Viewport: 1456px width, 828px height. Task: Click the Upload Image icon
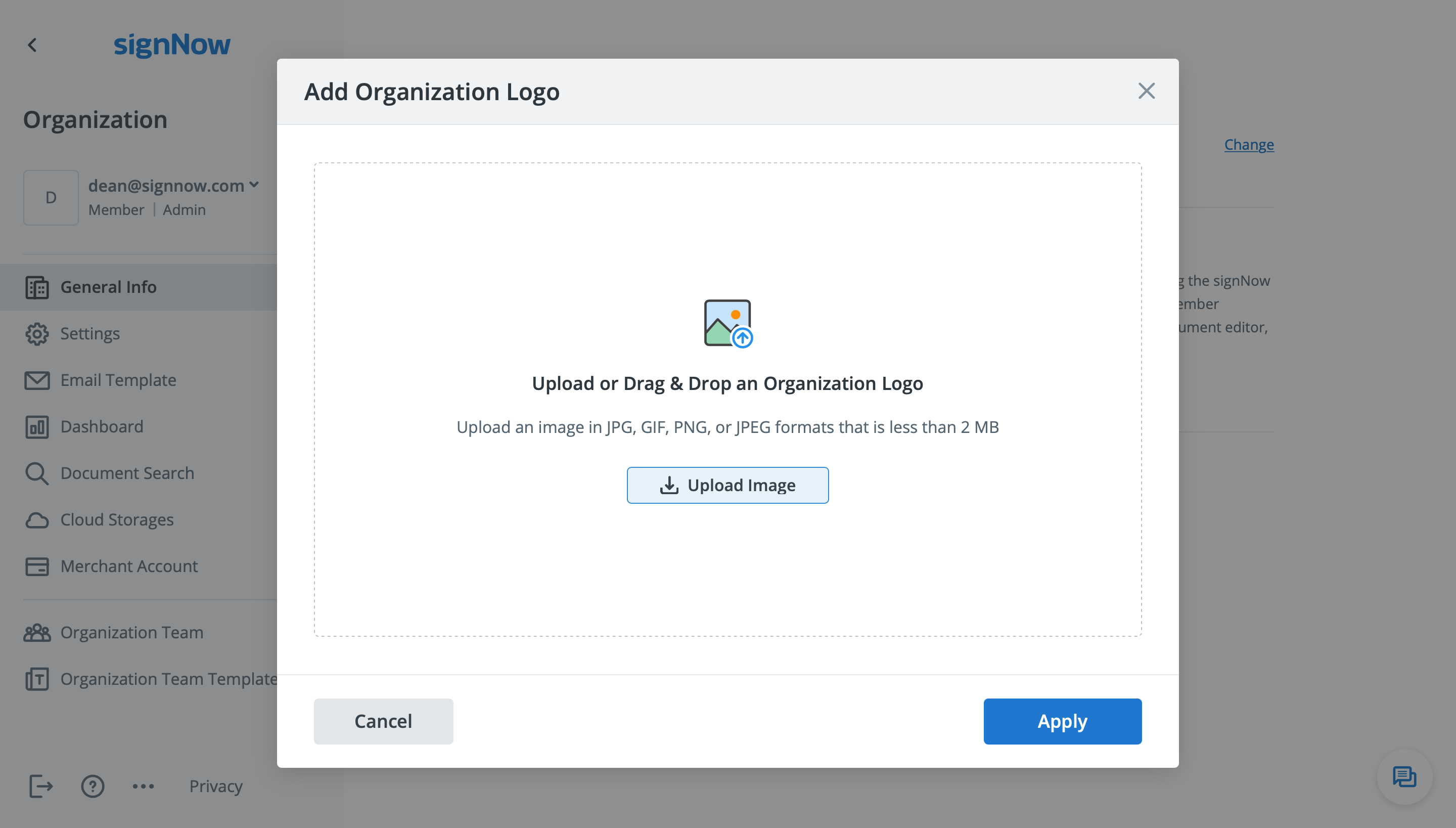[x=668, y=485]
